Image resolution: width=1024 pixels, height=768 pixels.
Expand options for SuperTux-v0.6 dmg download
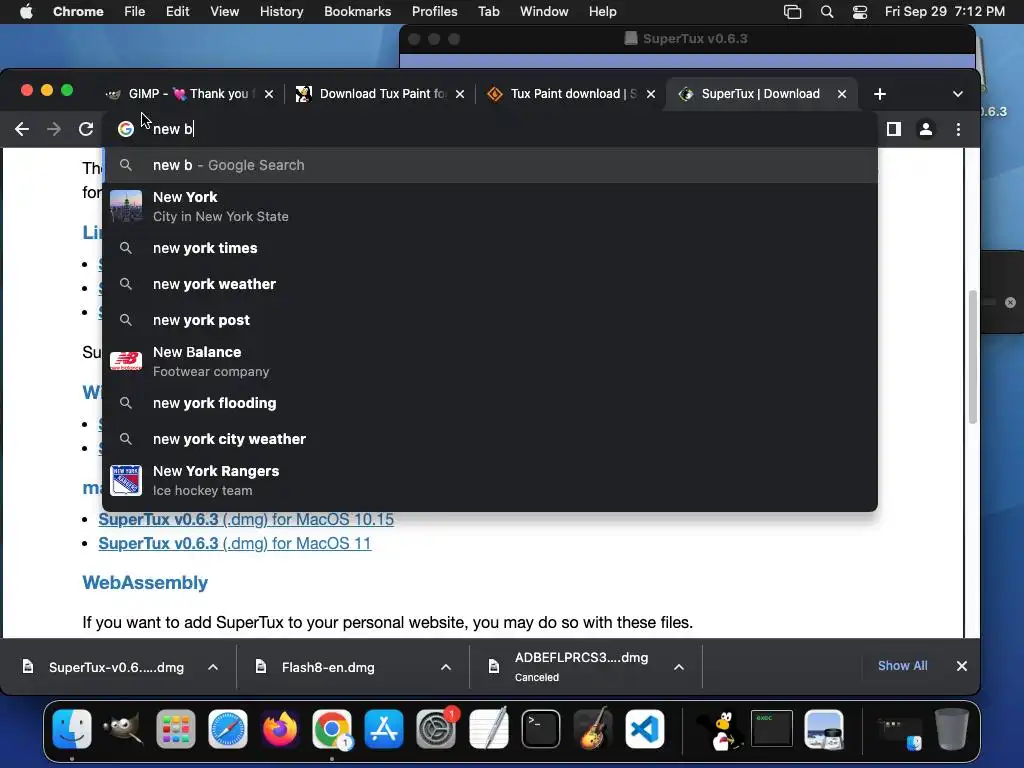pyautogui.click(x=213, y=667)
